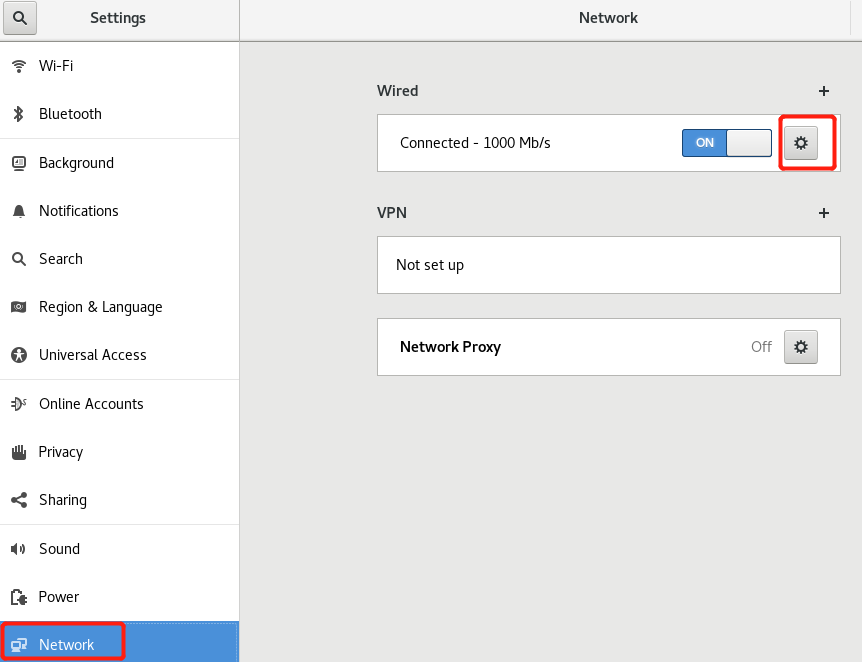Open the wired connection gear icon
Image resolution: width=862 pixels, height=662 pixels.
[x=800, y=143]
